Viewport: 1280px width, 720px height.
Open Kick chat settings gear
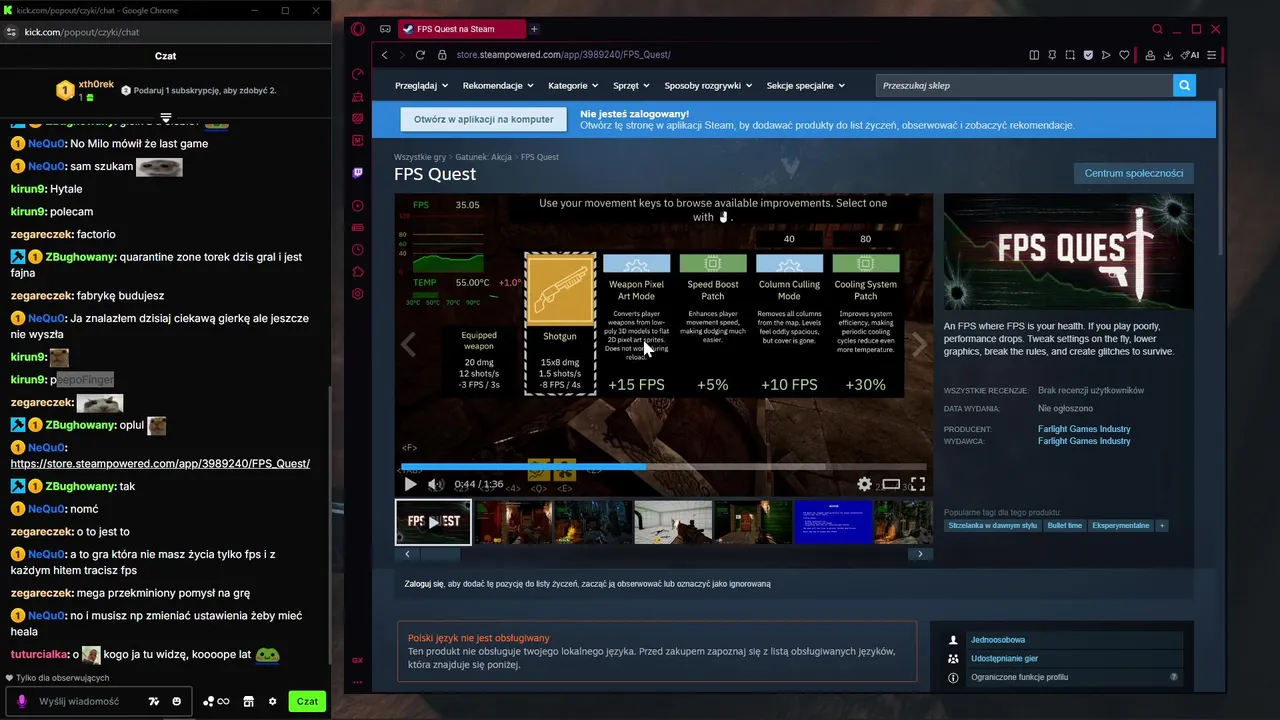click(272, 701)
